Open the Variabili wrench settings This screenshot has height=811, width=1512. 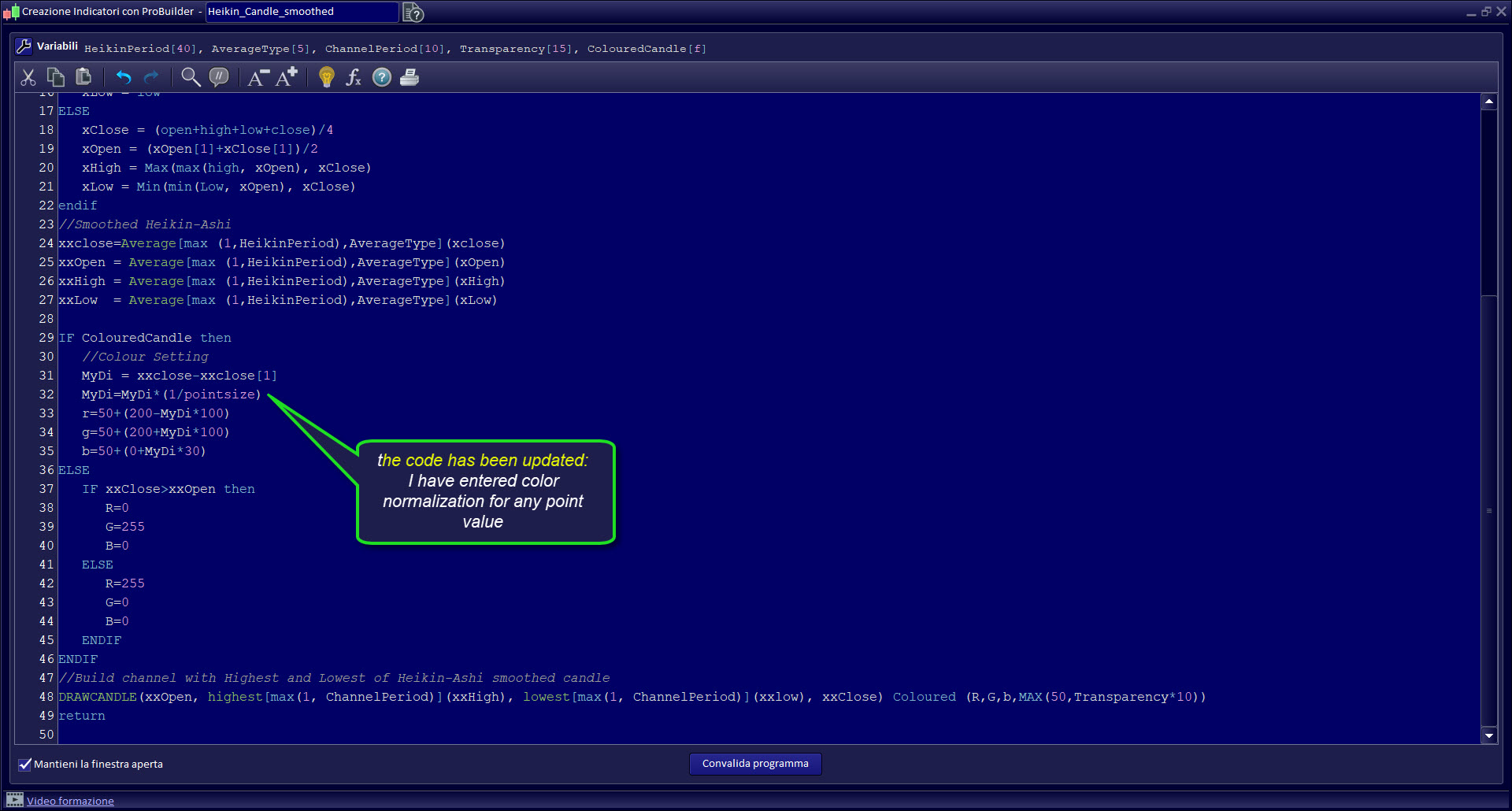pyautogui.click(x=24, y=46)
